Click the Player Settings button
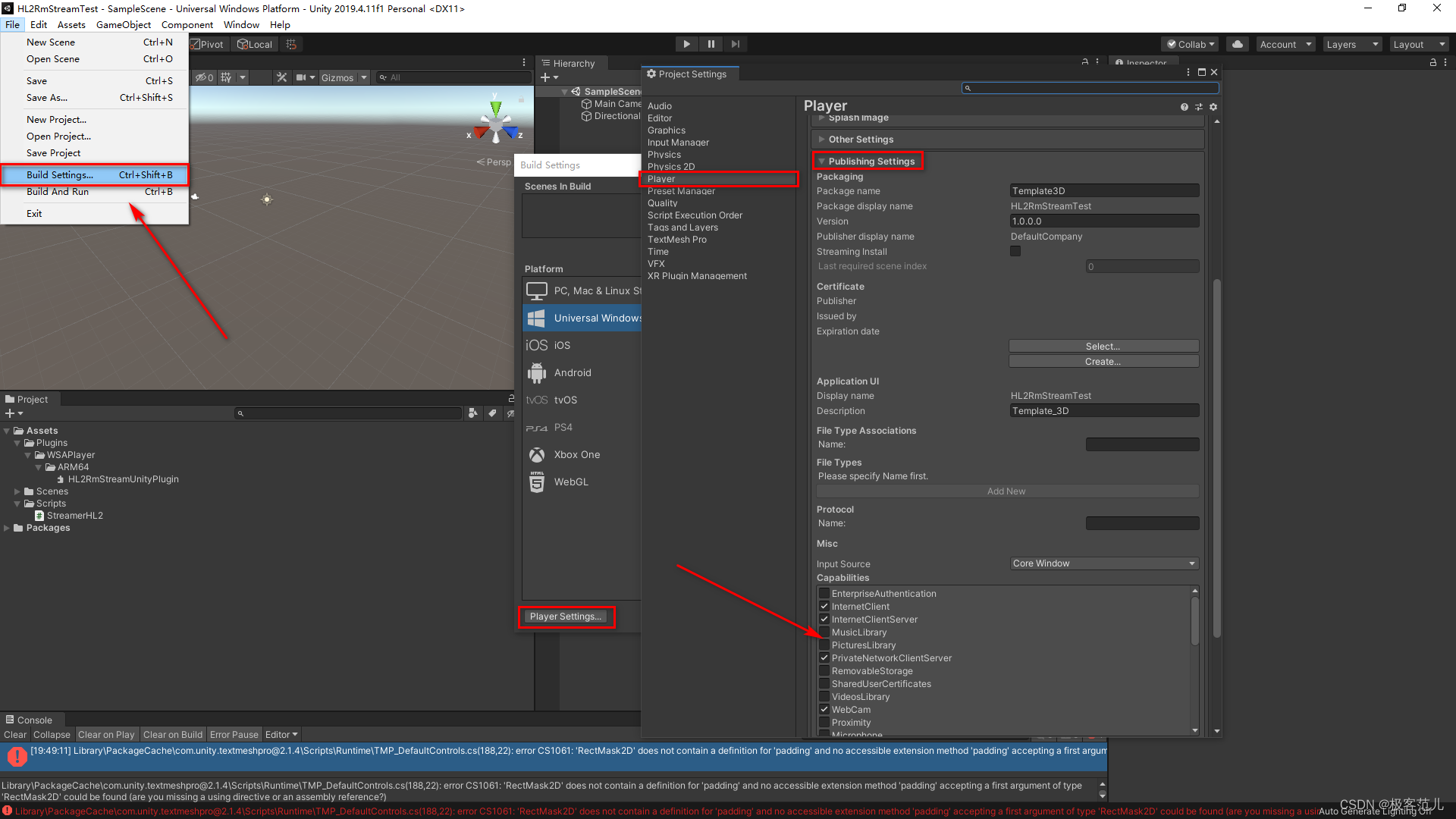 pos(566,617)
